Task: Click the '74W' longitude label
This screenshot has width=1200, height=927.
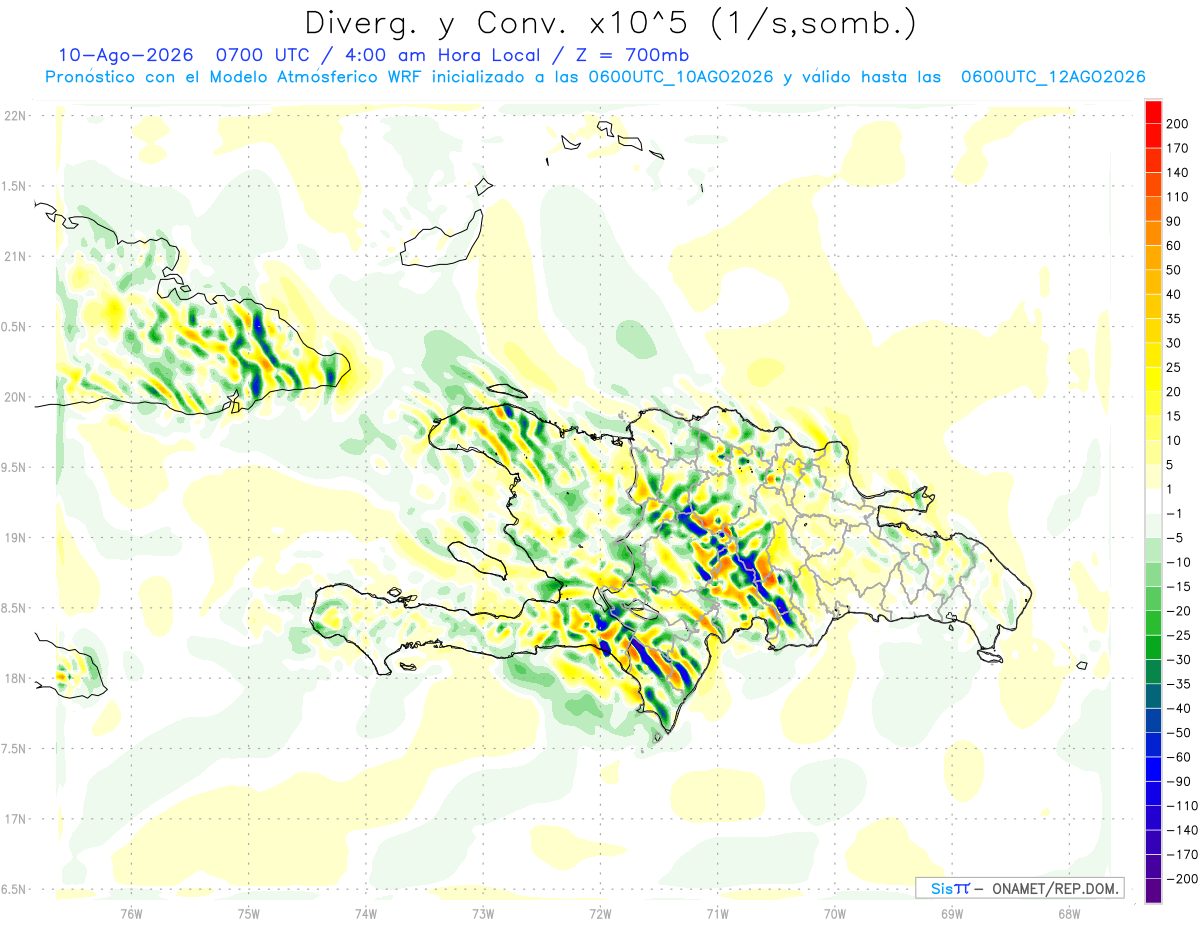Action: [366, 913]
